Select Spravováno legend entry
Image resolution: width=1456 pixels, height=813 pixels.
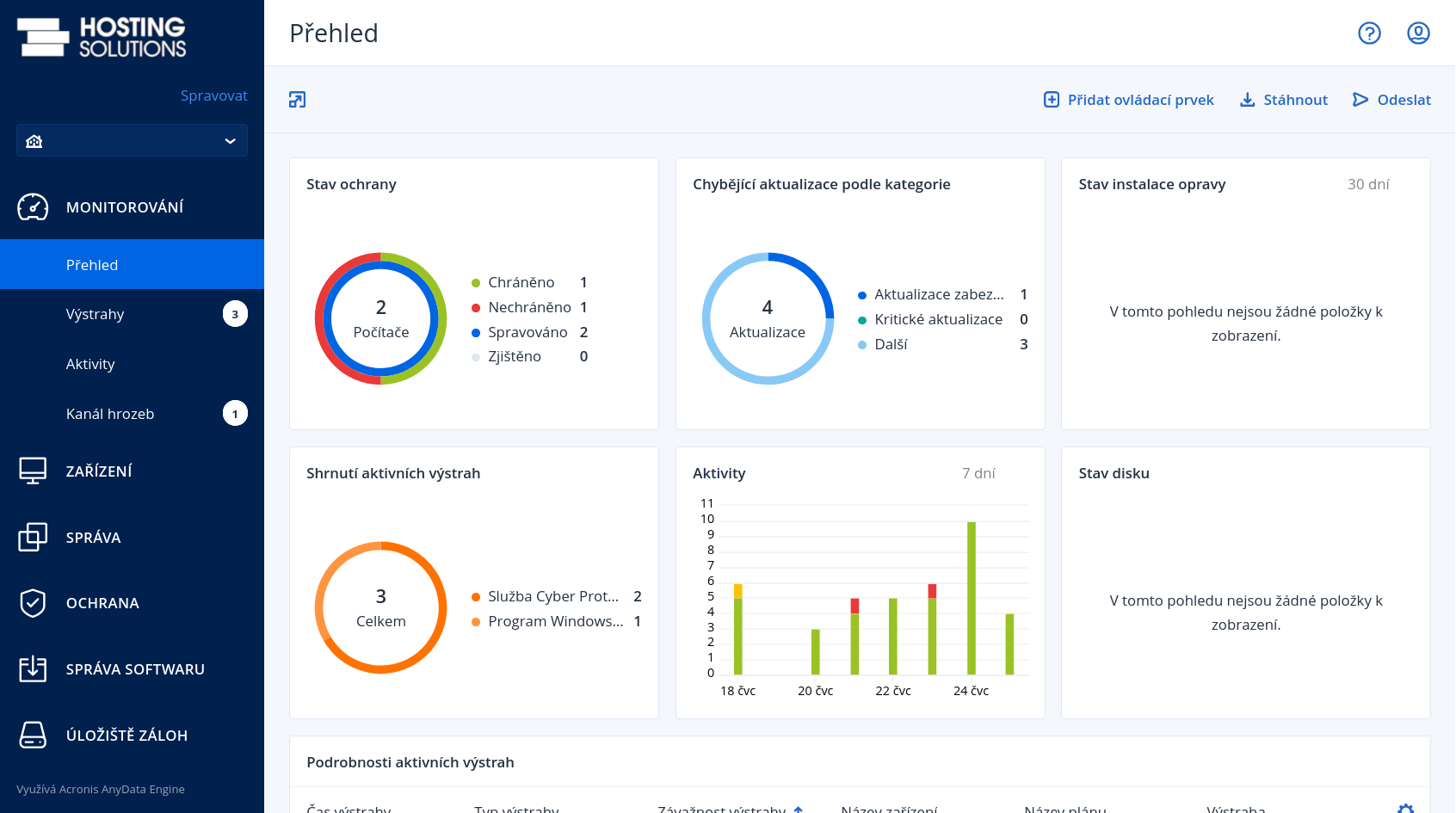pyautogui.click(x=529, y=332)
